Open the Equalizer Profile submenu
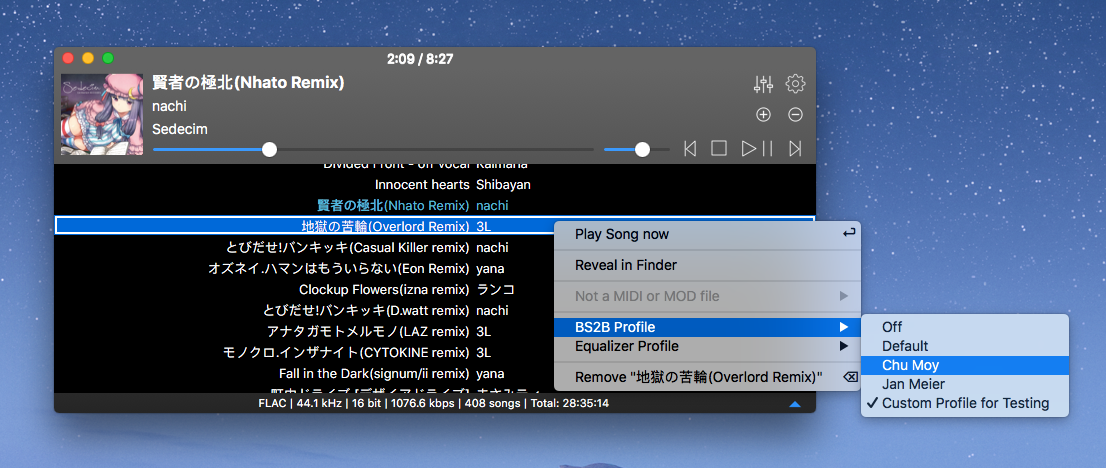The image size is (1106, 468). click(707, 347)
